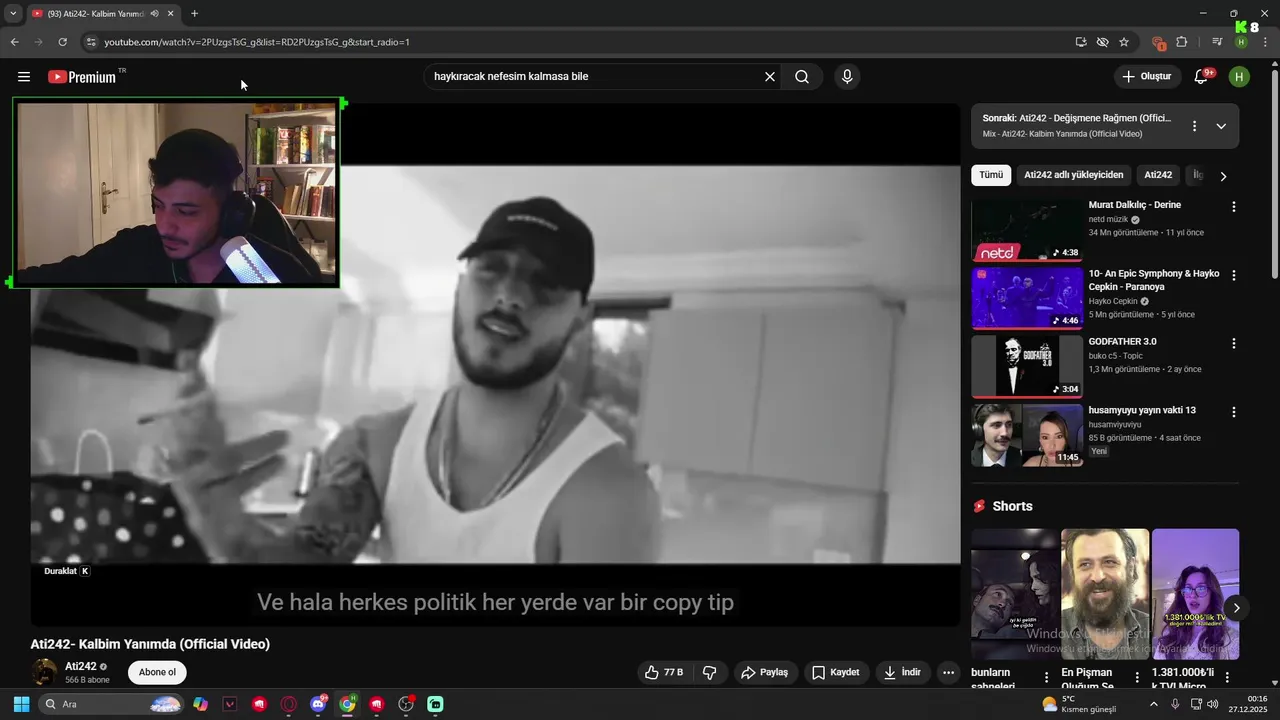1280x720 pixels.
Task: Open YouTube notifications bell
Action: click(x=1203, y=76)
